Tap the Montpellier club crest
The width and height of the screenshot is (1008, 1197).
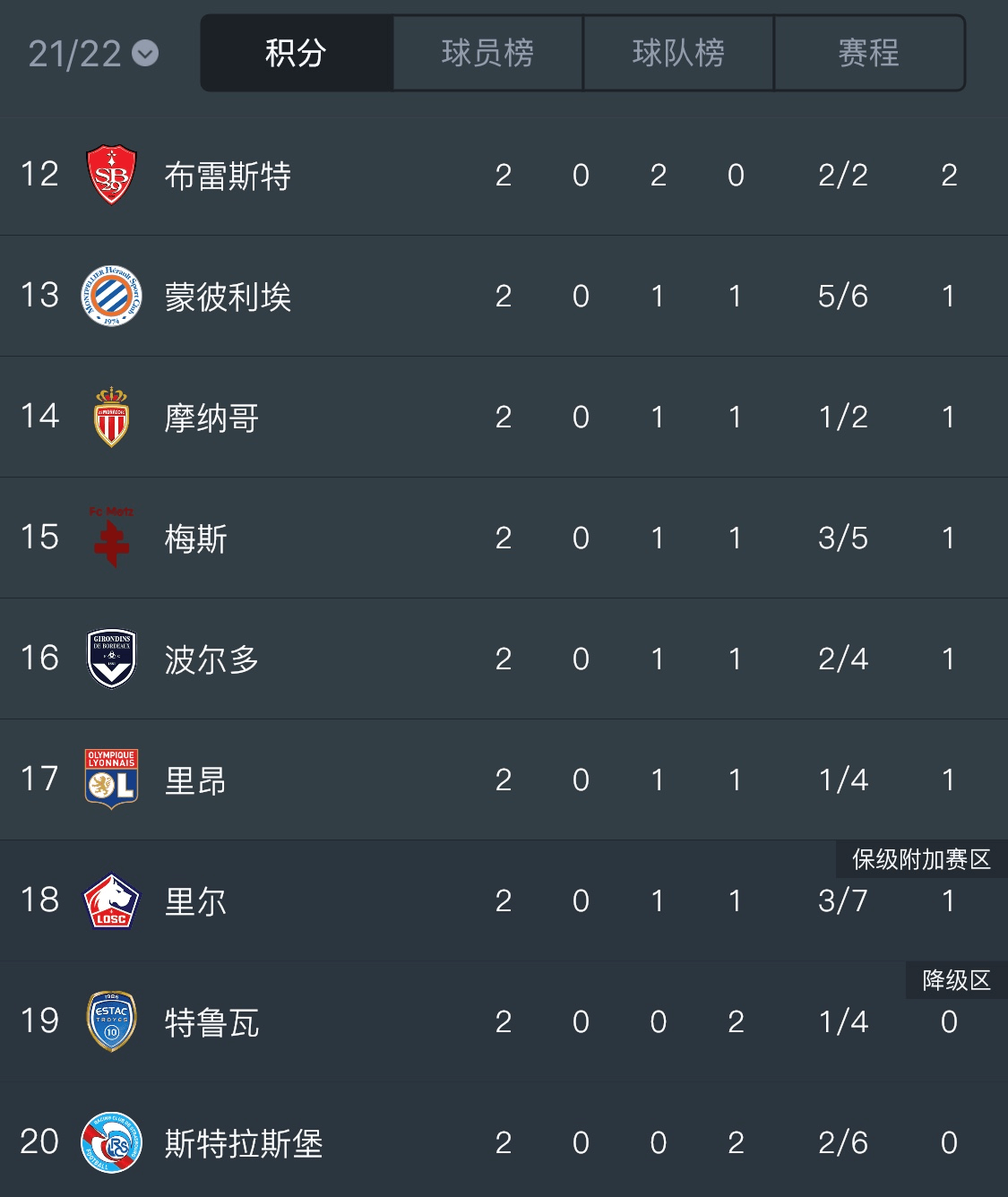coord(111,296)
